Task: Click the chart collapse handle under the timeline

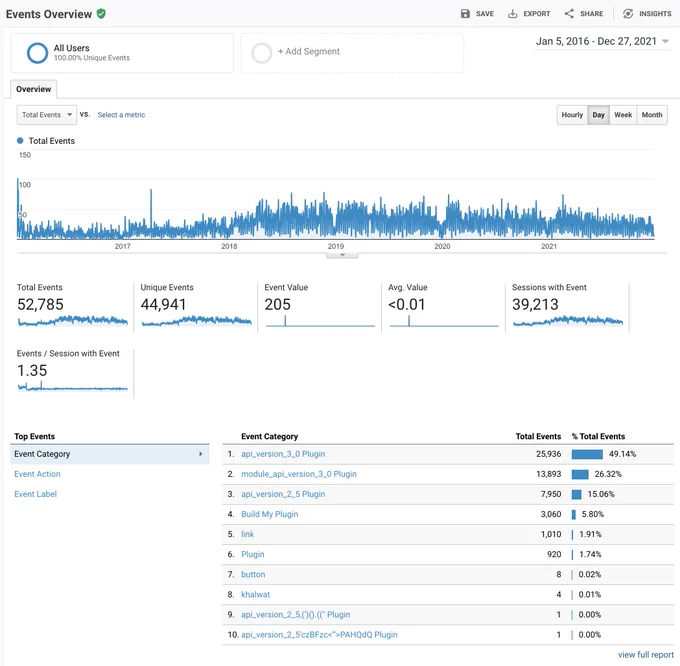Action: pos(342,255)
